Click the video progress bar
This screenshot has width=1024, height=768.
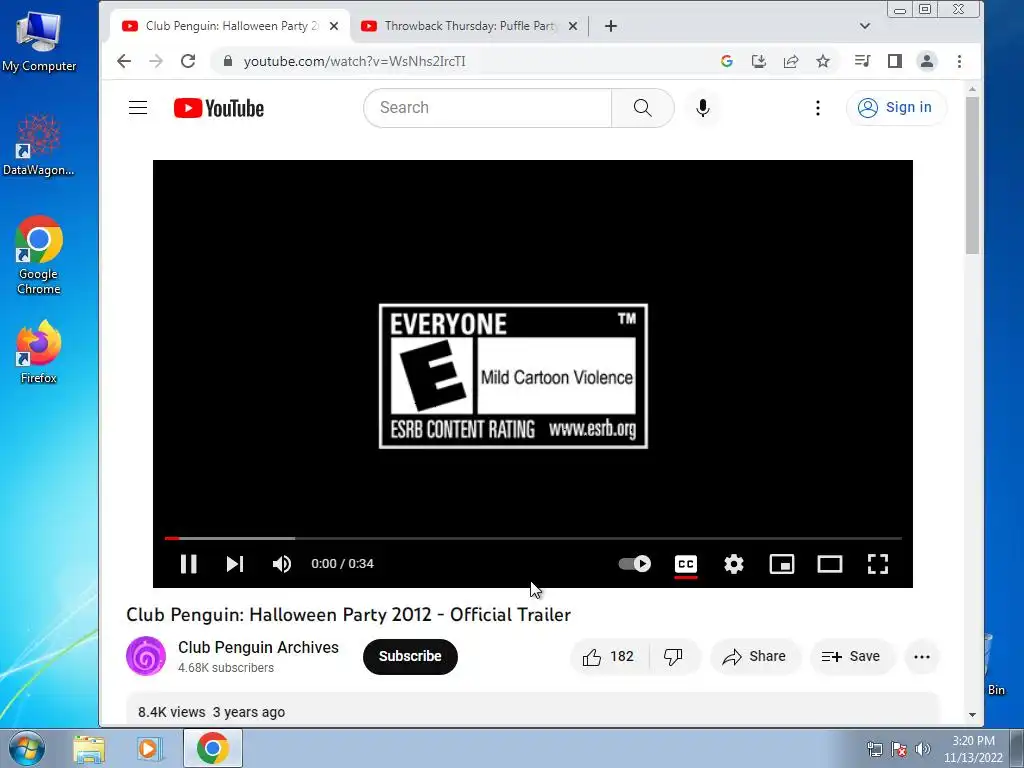[x=533, y=538]
